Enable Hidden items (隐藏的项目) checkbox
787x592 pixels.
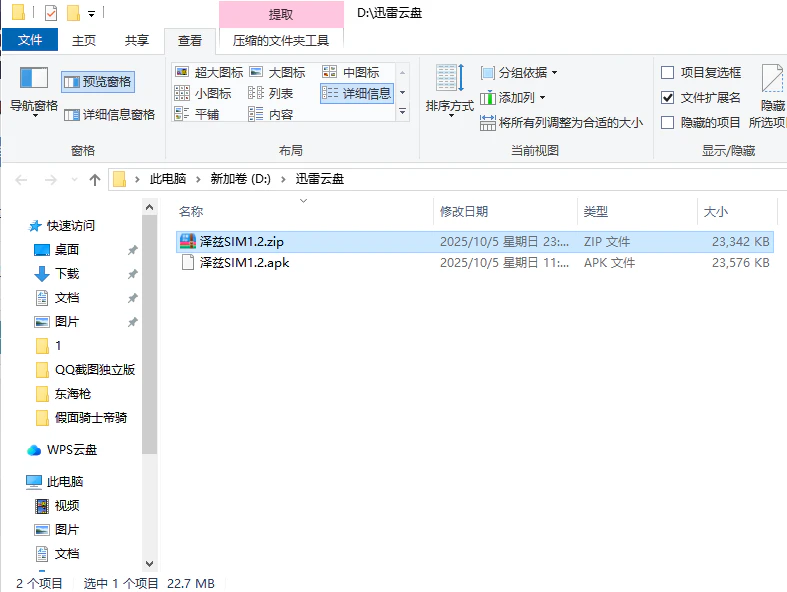coord(668,123)
